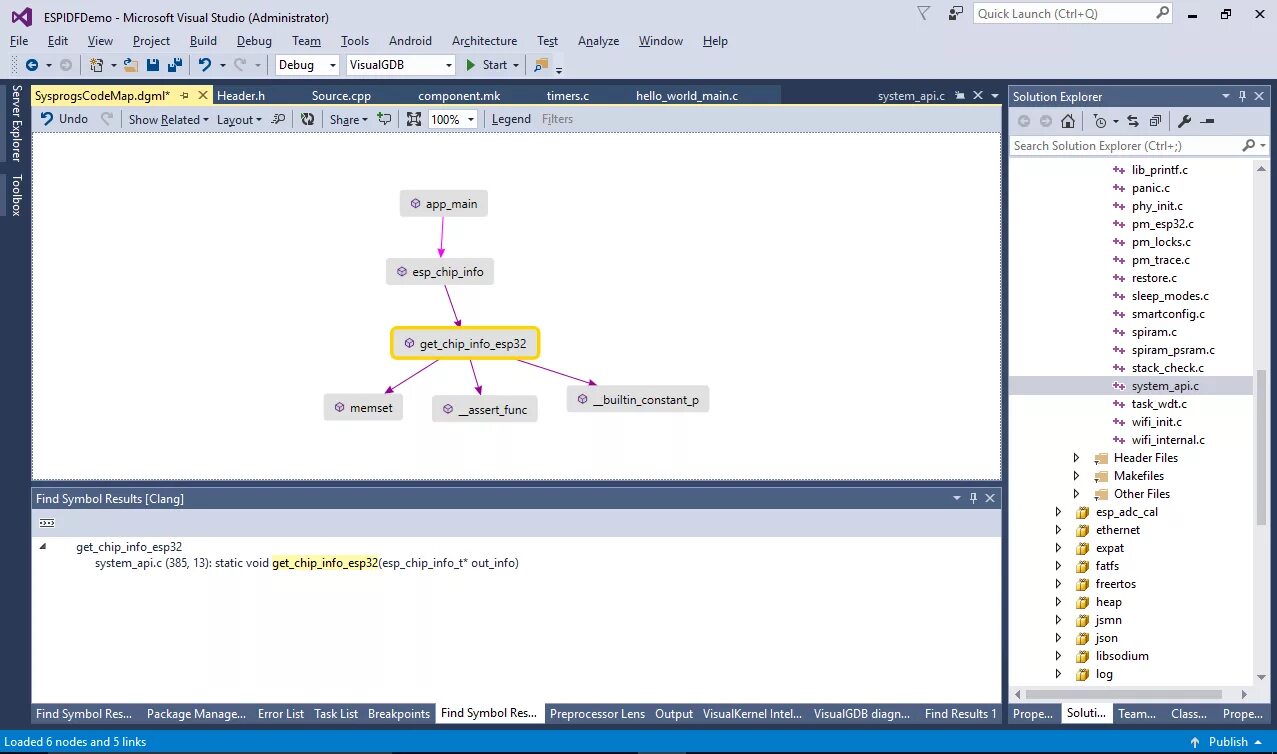Toggle auto-hide pin on Solution Explorer panel
Screen dimensions: 1277x754
pos(1243,96)
